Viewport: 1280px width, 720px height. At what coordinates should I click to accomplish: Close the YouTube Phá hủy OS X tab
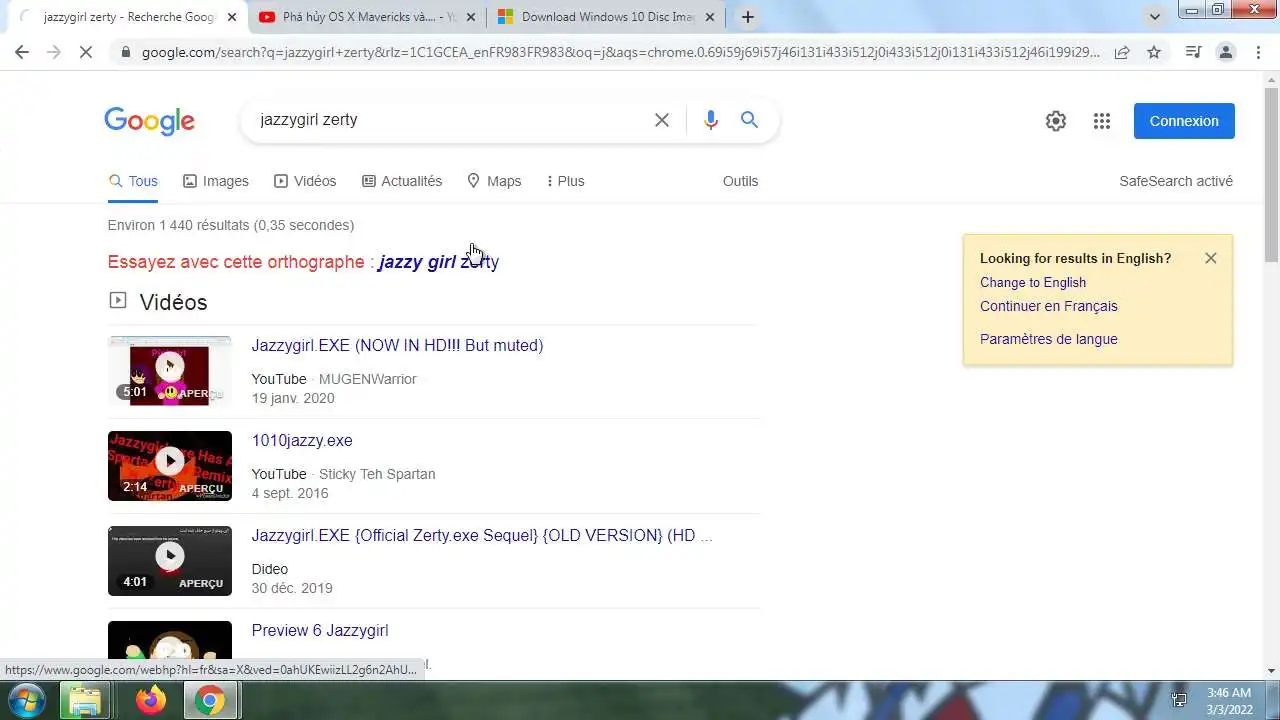point(471,17)
